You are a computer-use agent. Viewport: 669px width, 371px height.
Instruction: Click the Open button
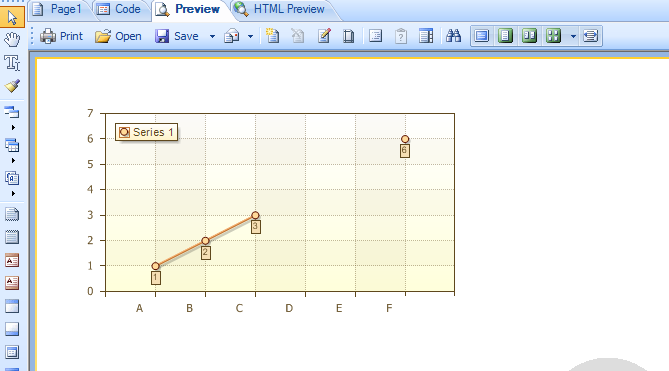[x=118, y=36]
